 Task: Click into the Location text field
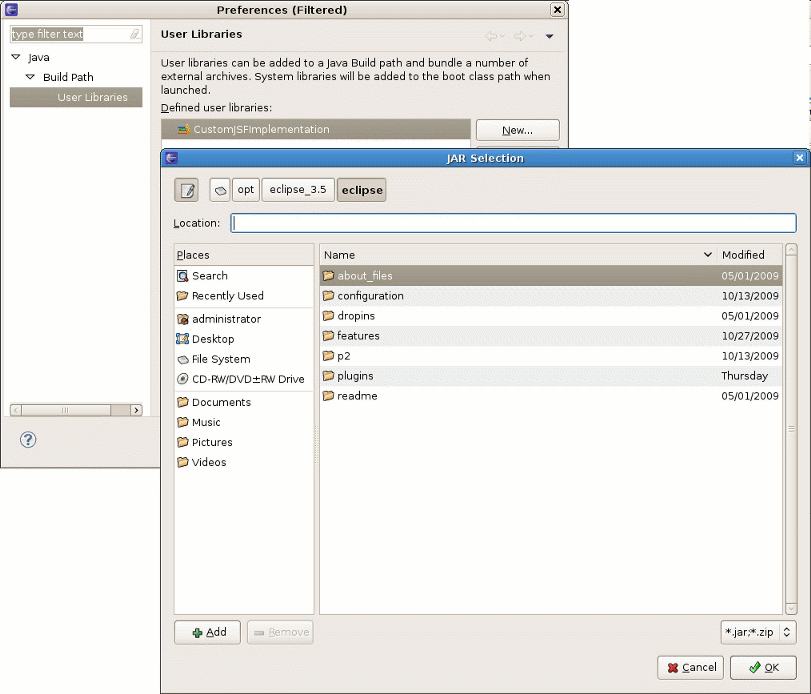513,223
